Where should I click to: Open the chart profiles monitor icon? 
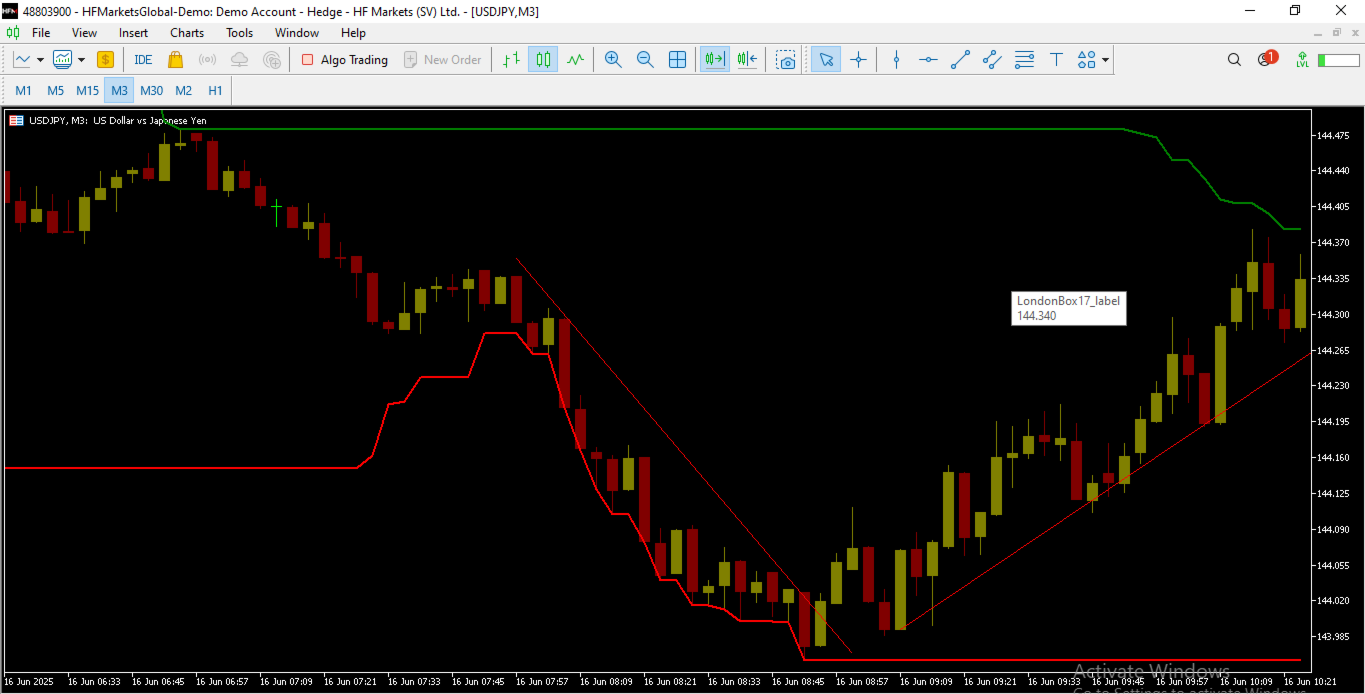(x=63, y=60)
